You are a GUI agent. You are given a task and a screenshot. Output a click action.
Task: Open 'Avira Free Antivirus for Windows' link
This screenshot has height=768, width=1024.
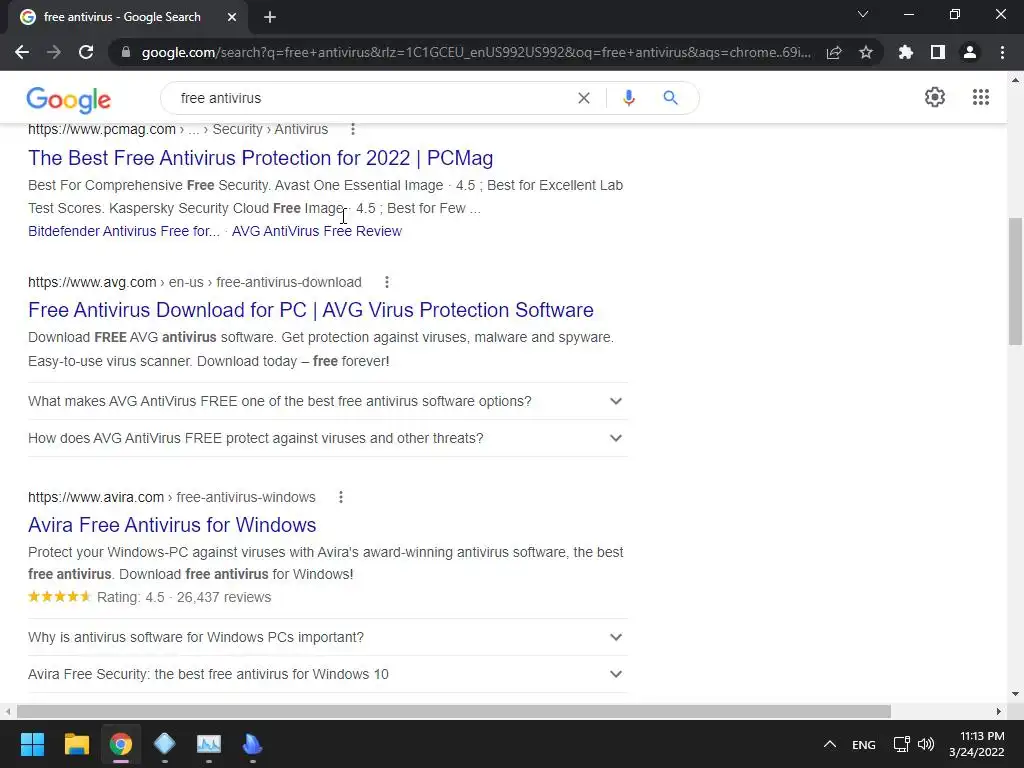click(172, 525)
